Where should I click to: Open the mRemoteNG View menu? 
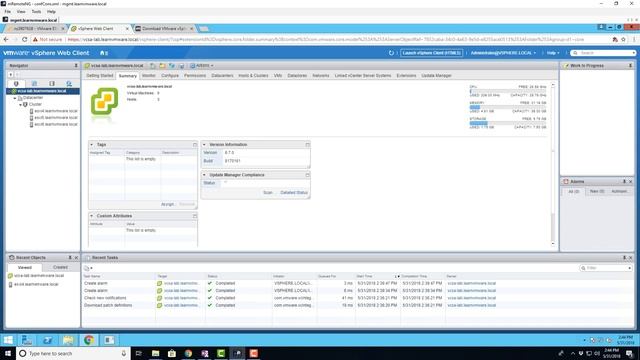[x=21, y=12]
